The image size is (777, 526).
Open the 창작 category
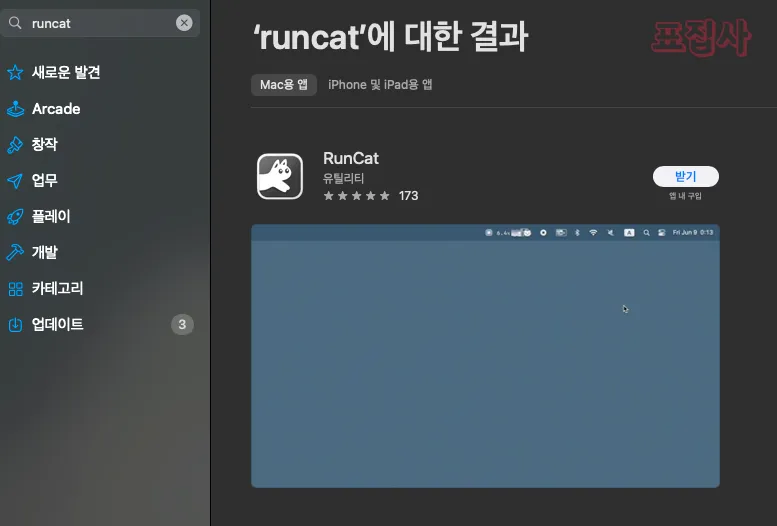pyautogui.click(x=45, y=144)
